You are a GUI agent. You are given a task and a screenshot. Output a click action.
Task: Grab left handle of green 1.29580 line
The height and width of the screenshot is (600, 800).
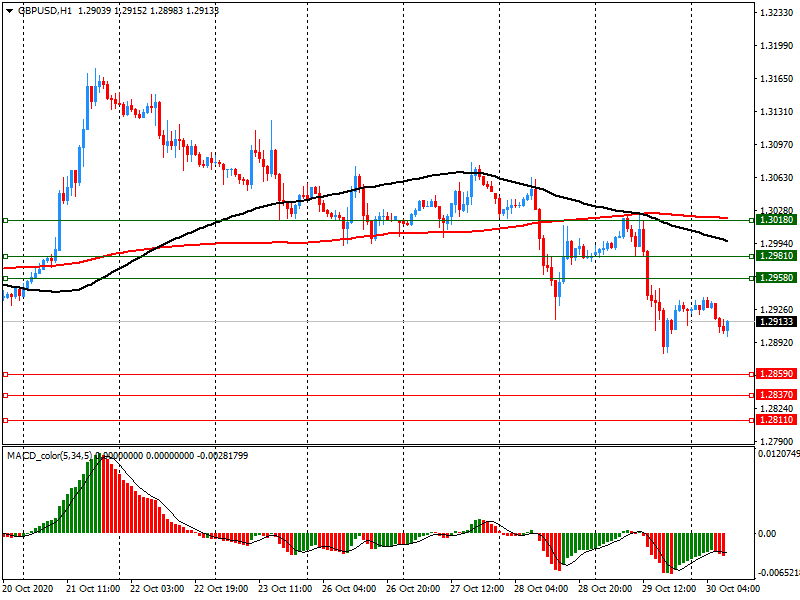point(6,279)
